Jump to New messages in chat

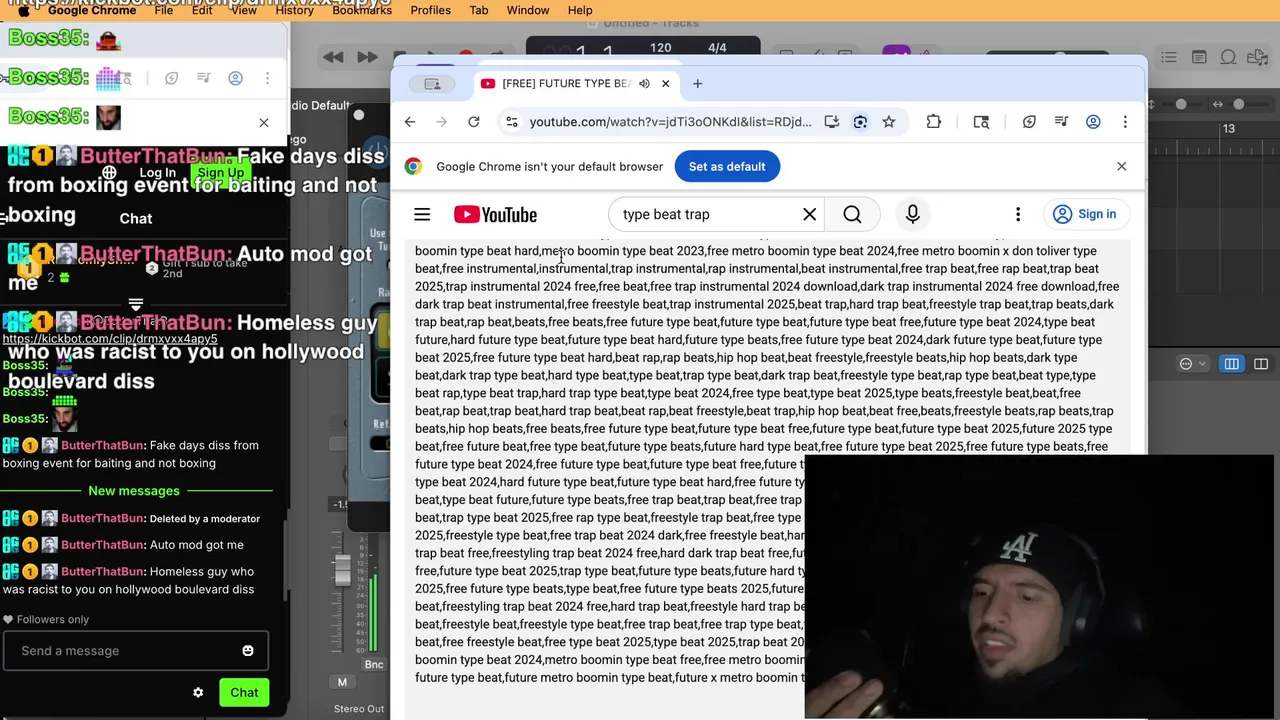(x=134, y=491)
